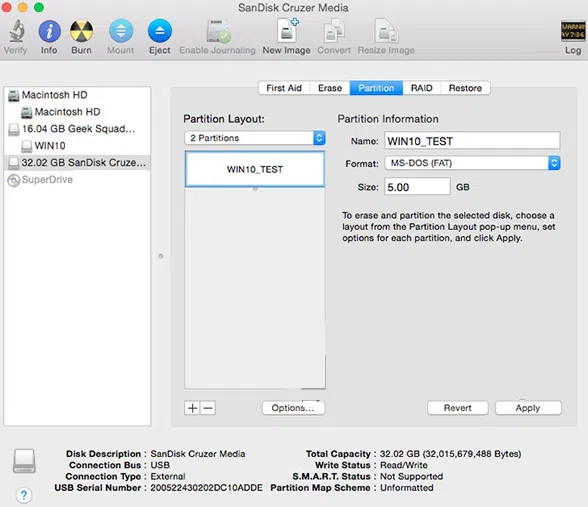The image size is (588, 507).
Task: Click the Revert button
Action: (458, 408)
